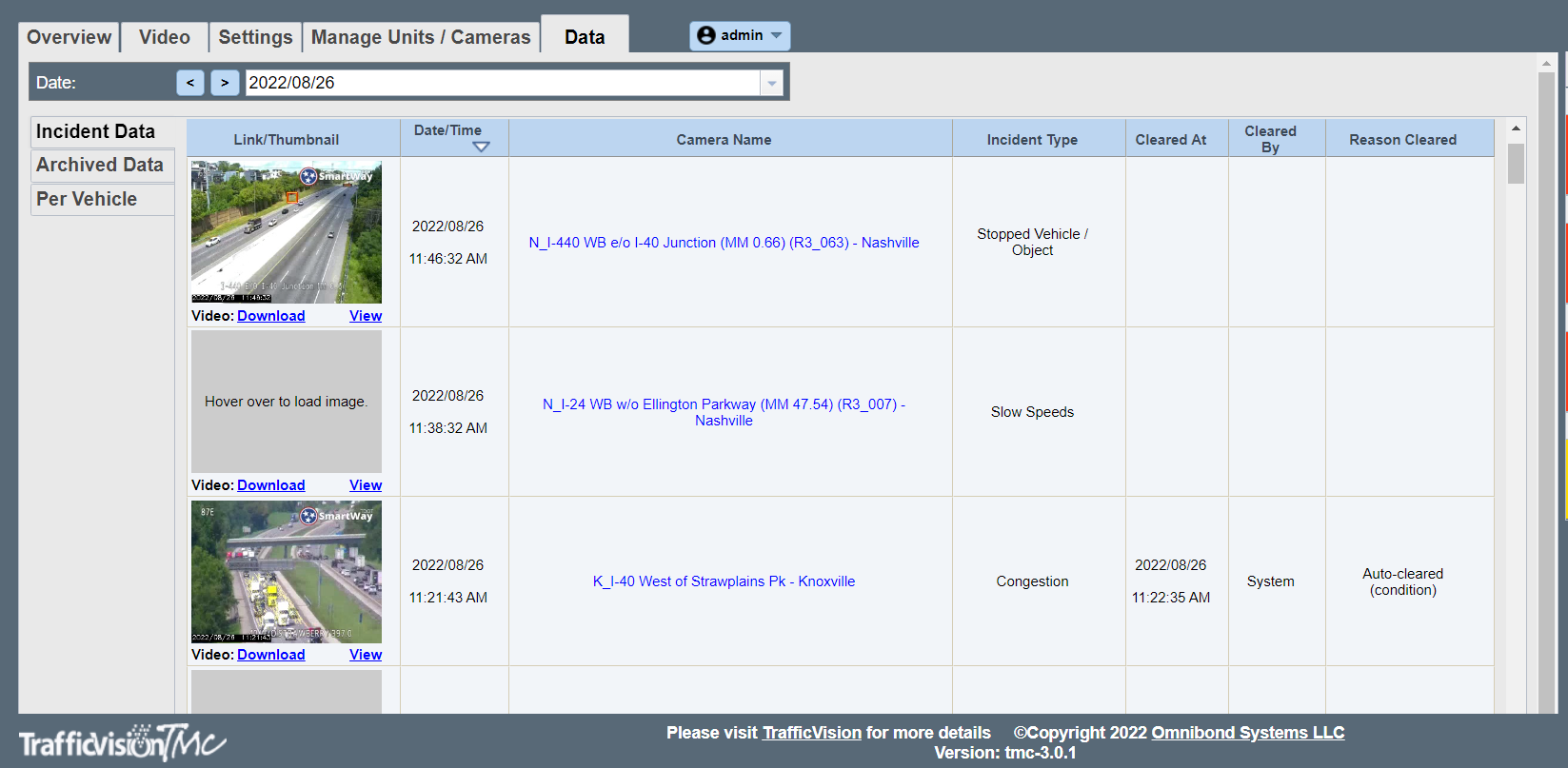Open I-440 WB stopped vehicle thumbnail
Image resolution: width=1568 pixels, height=768 pixels.
click(287, 232)
